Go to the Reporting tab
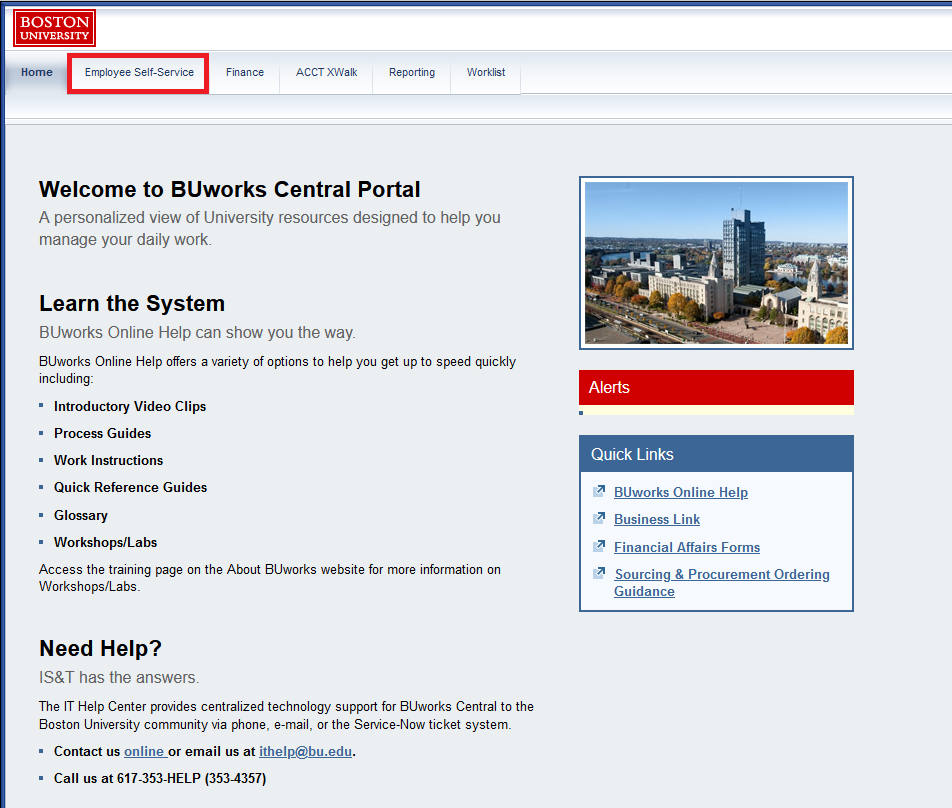The image size is (952, 808). click(412, 72)
